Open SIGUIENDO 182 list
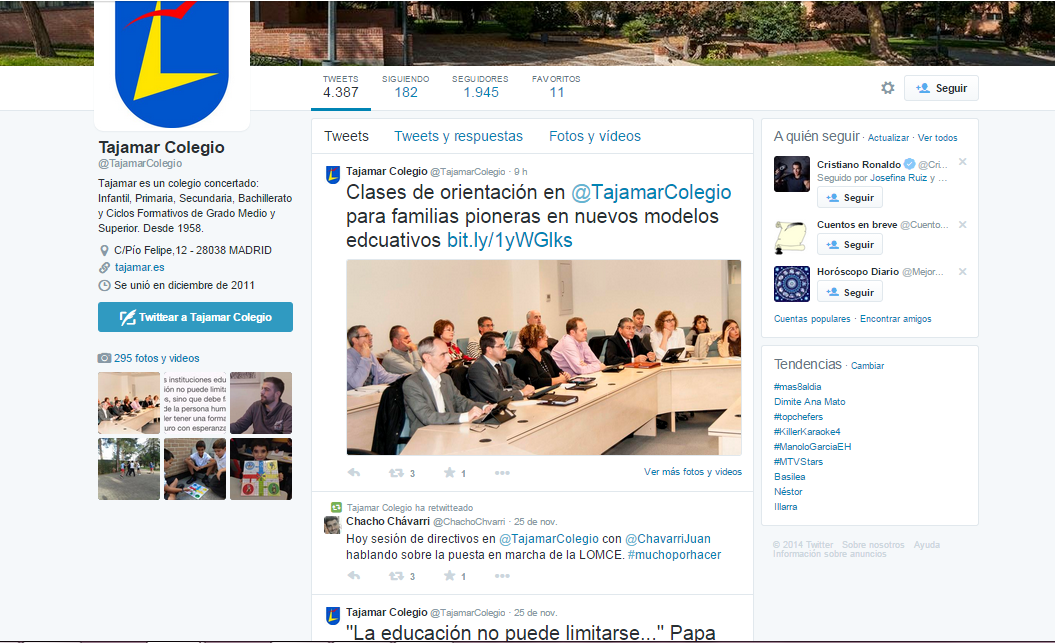 [406, 87]
